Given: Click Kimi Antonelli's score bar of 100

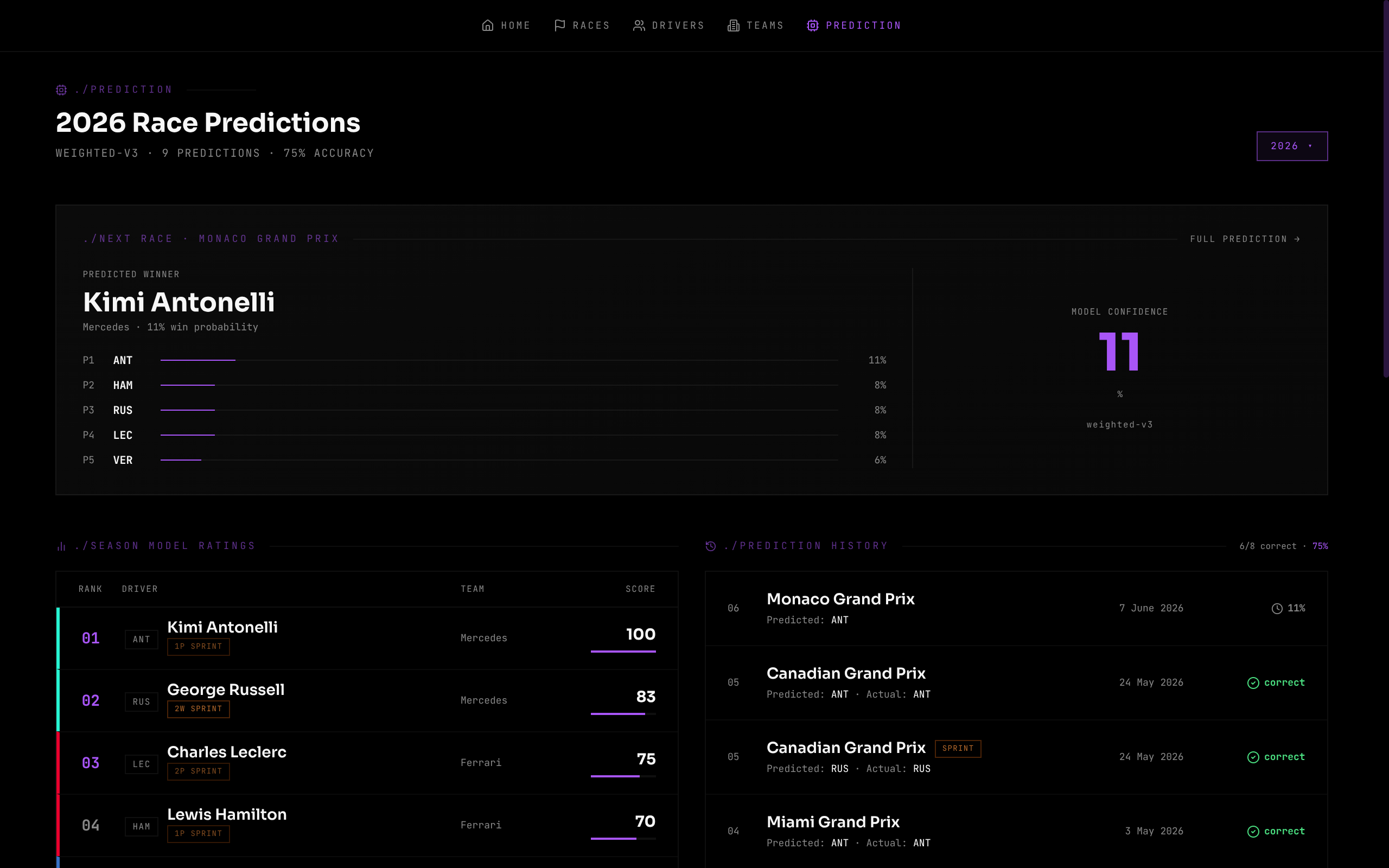Looking at the screenshot, I should [623, 652].
